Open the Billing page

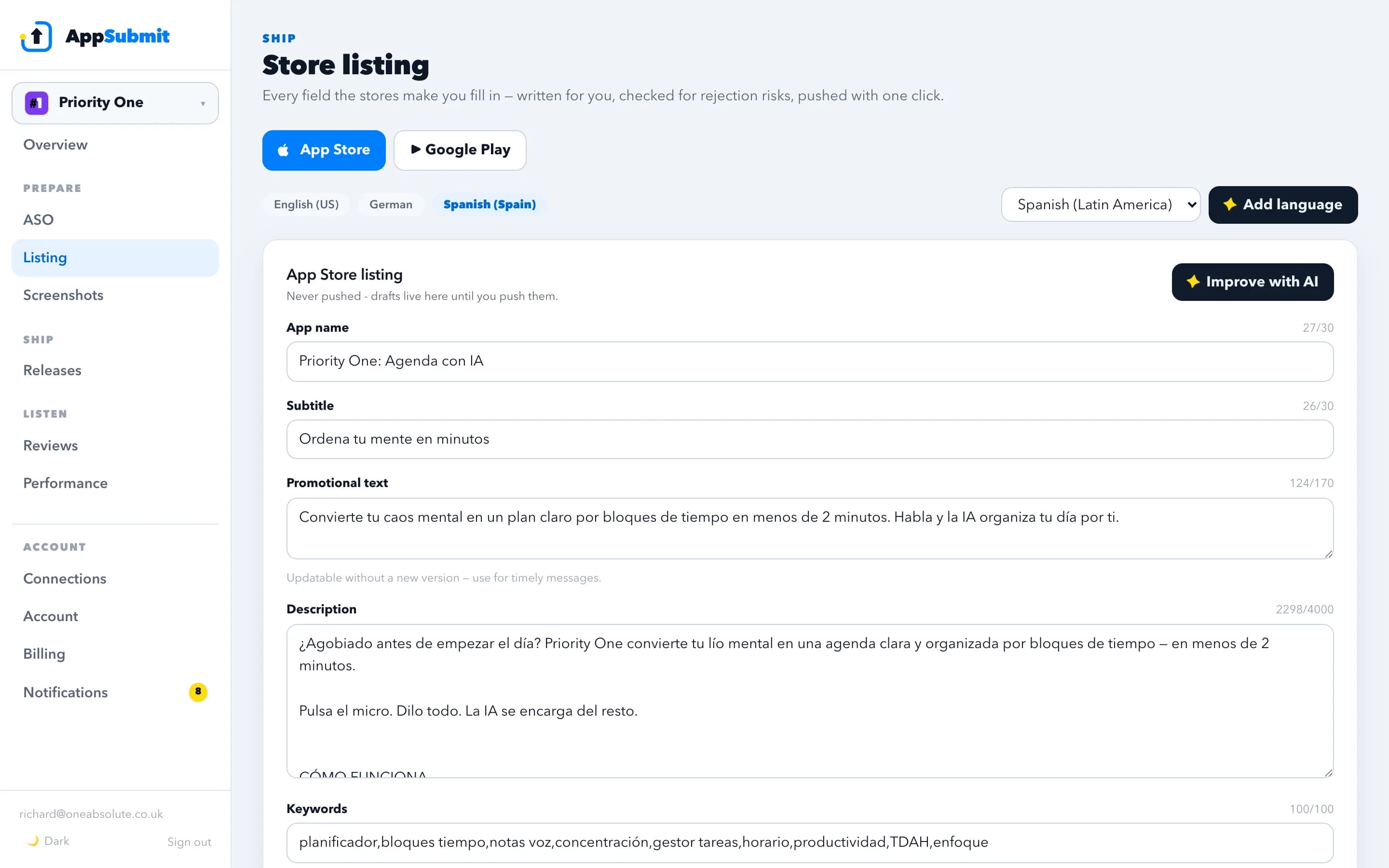pyautogui.click(x=115, y=654)
